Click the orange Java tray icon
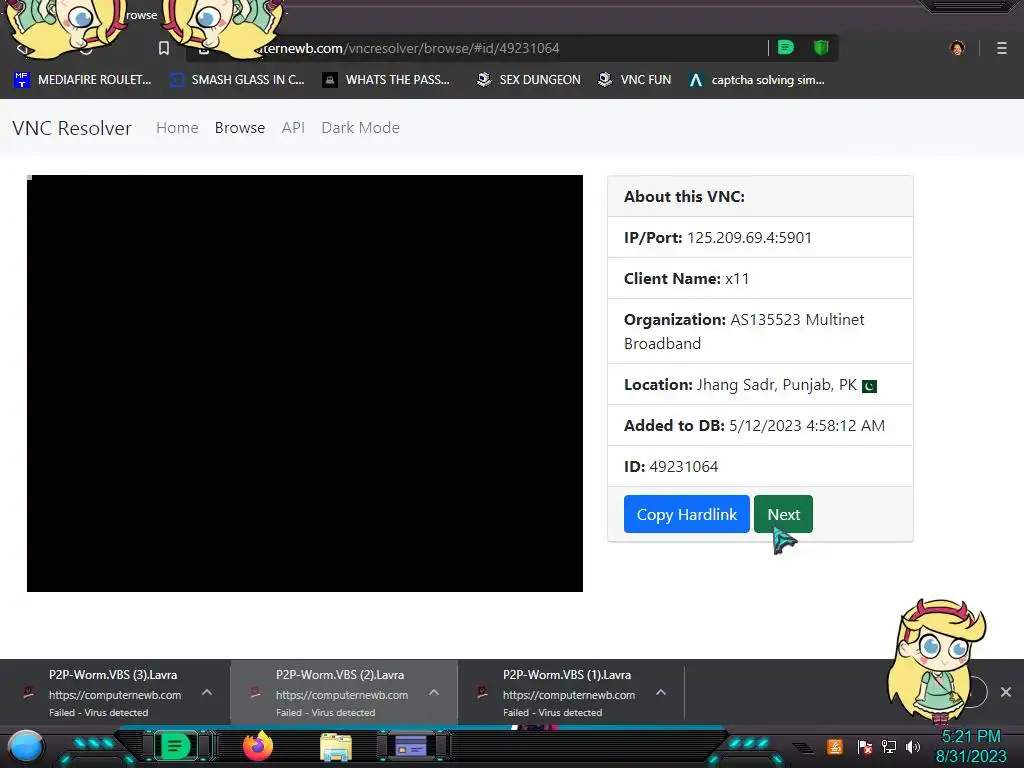1024x768 pixels. (835, 746)
